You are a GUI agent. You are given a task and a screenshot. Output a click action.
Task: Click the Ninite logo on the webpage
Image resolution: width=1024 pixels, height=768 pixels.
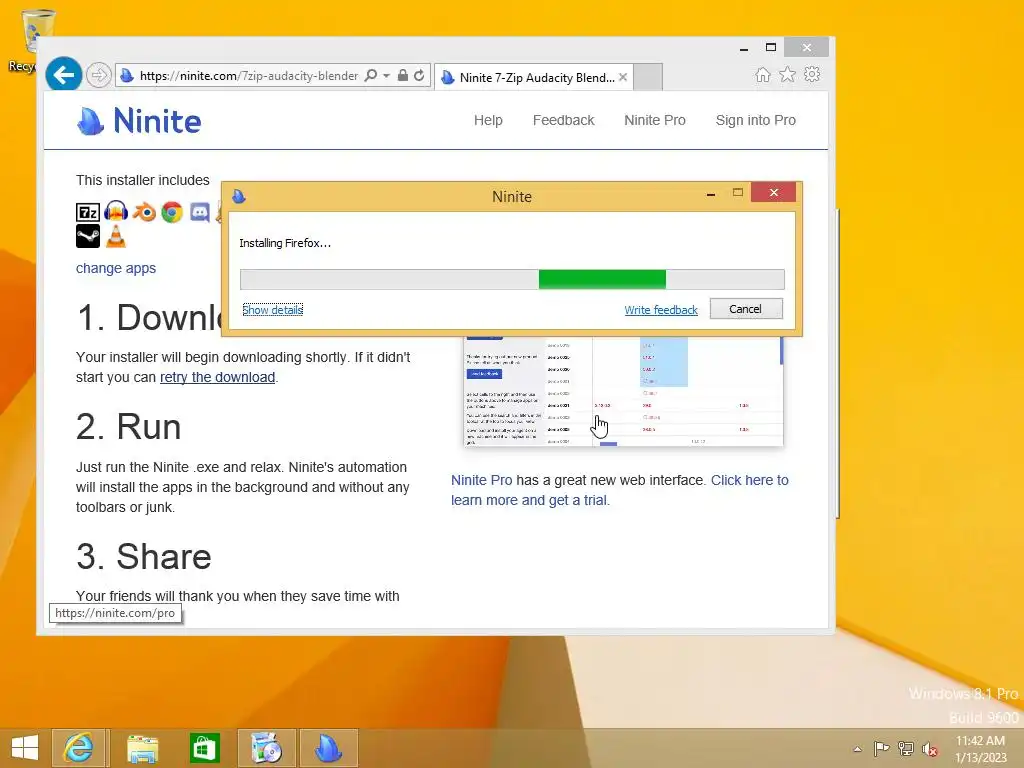coord(139,121)
